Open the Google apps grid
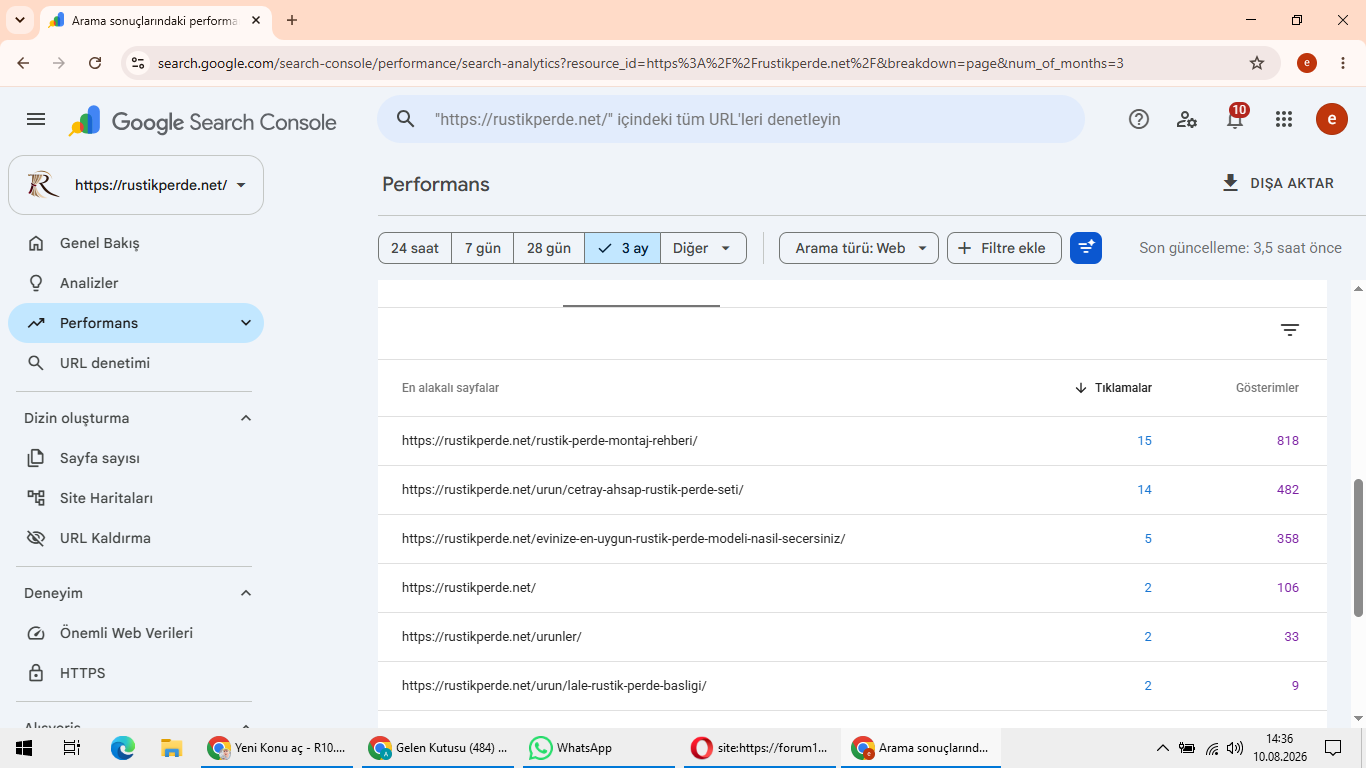The height and width of the screenshot is (768, 1366). (x=1284, y=120)
